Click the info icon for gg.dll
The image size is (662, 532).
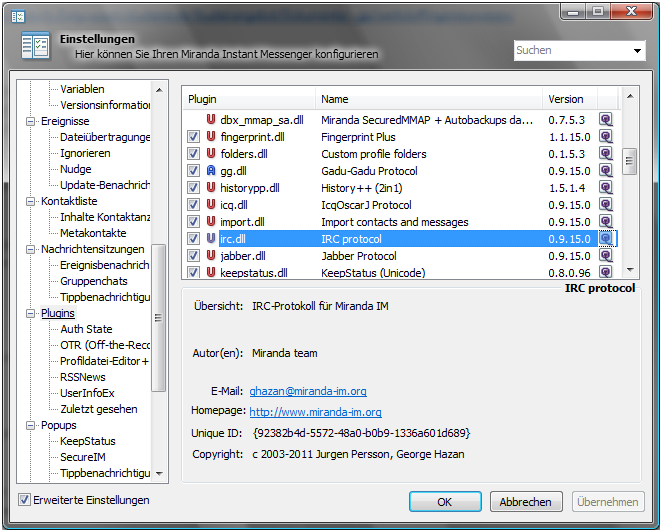[606, 171]
